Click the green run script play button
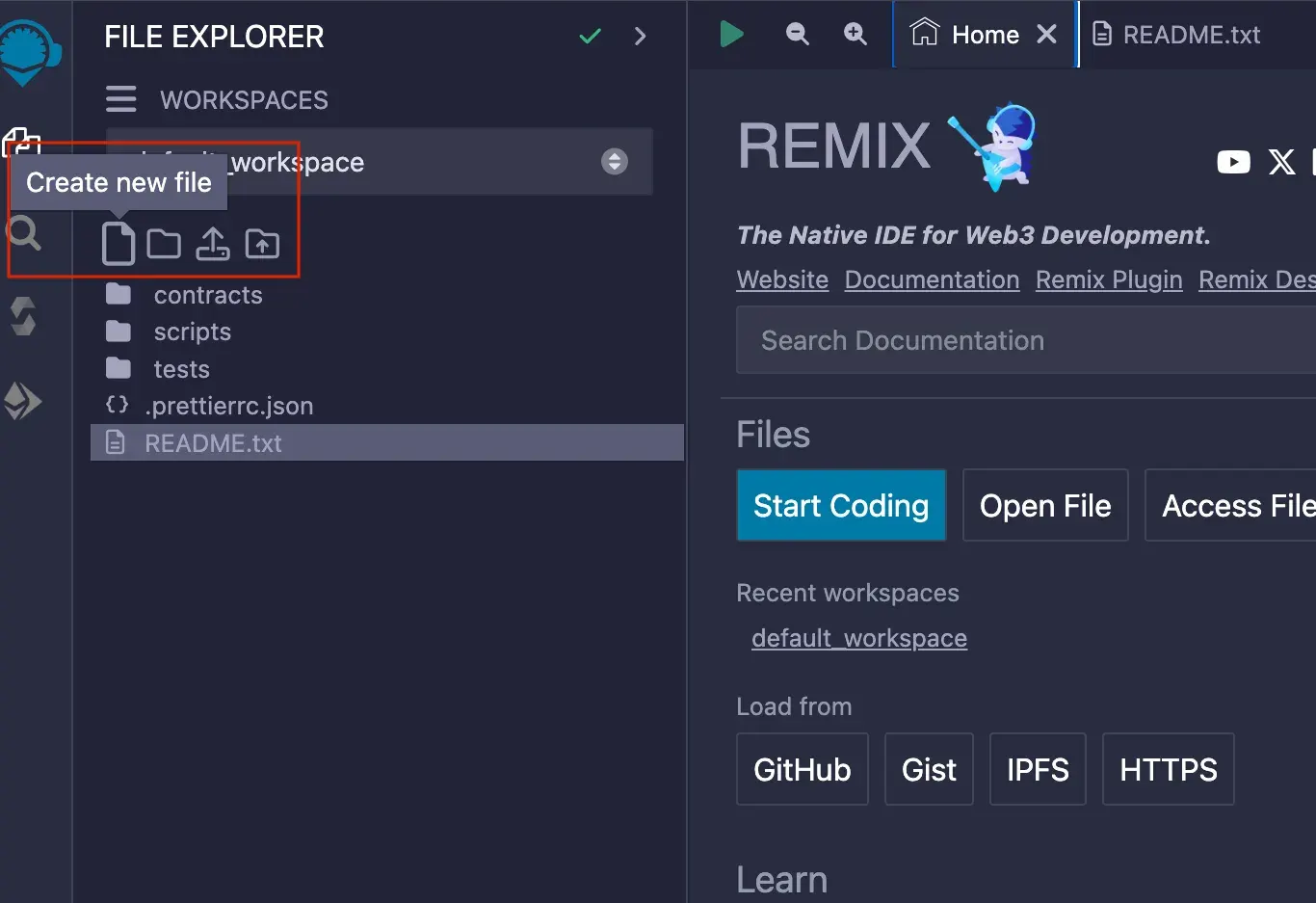This screenshot has height=903, width=1316. pyautogui.click(x=731, y=35)
